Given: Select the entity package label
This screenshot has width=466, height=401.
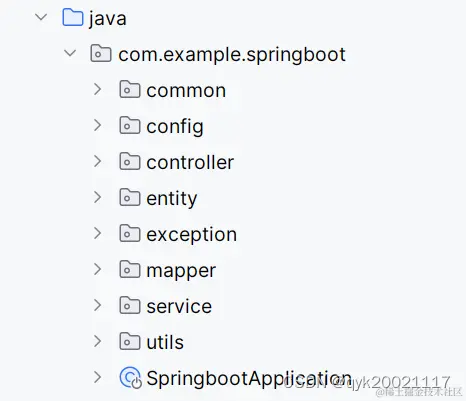Looking at the screenshot, I should click(172, 199).
